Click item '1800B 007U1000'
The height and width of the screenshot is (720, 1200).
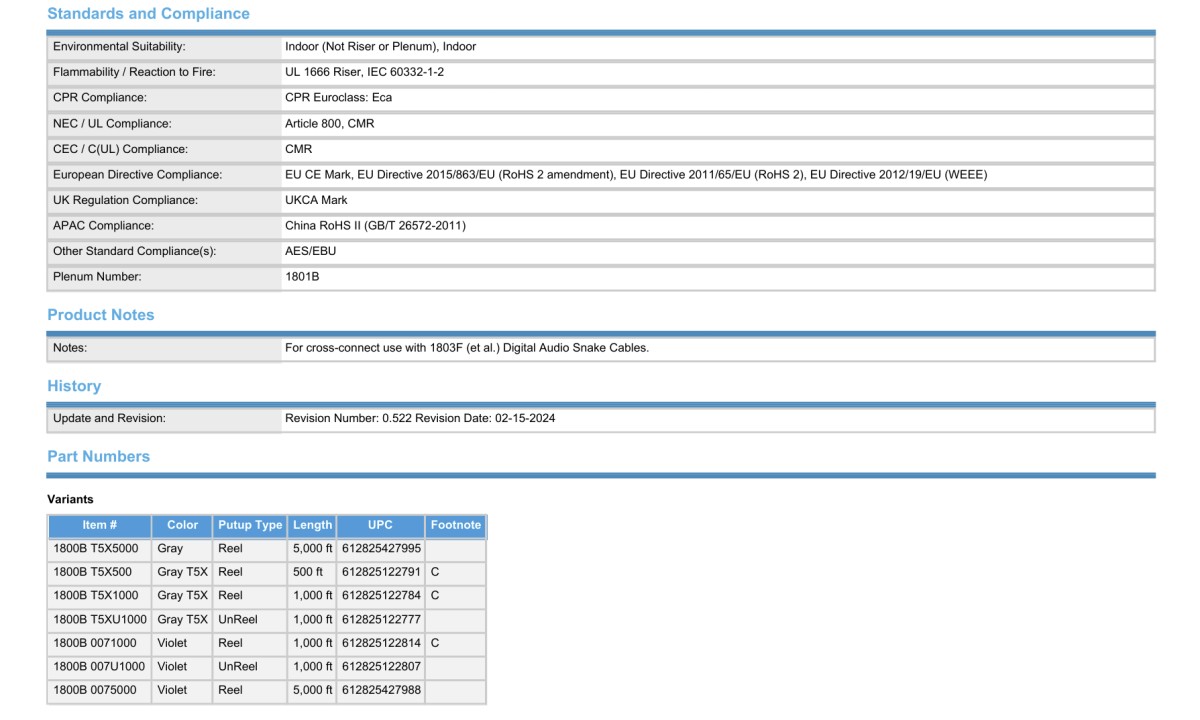[x=99, y=666]
